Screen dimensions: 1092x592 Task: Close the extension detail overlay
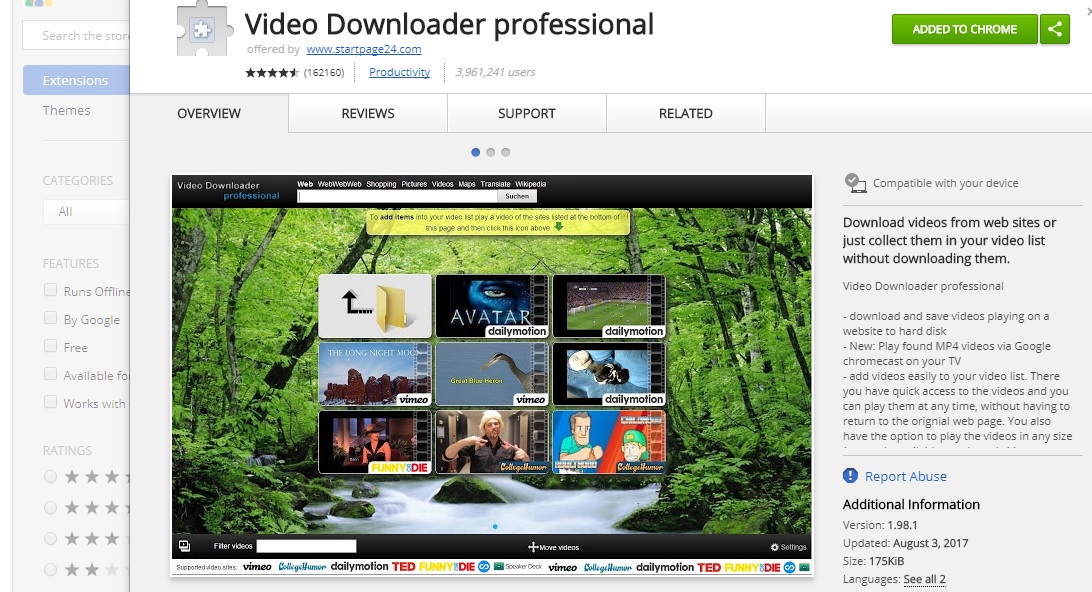coord(1089,11)
